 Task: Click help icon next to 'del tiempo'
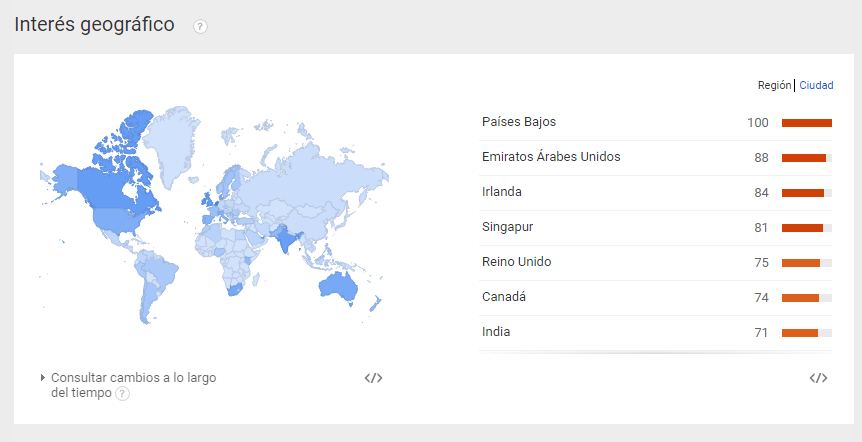coord(122,394)
